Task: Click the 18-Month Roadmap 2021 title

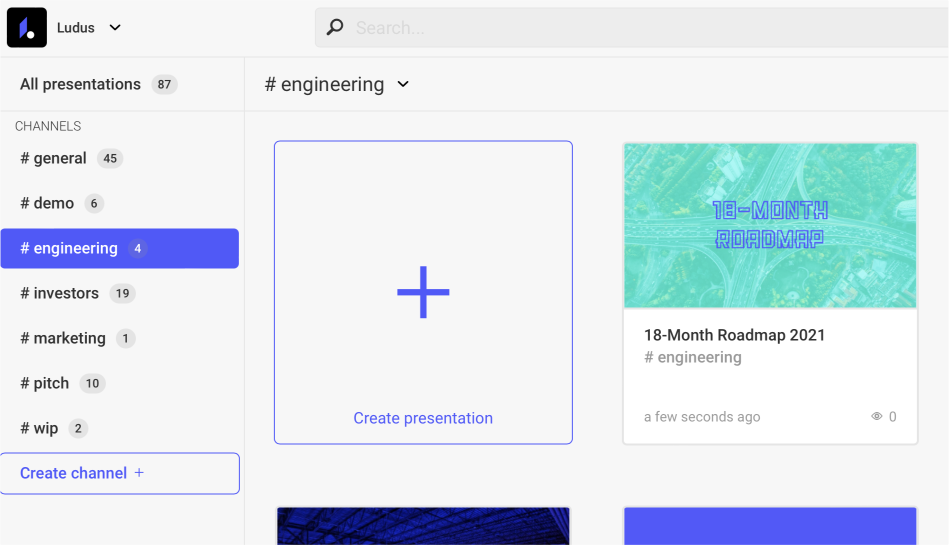Action: click(x=734, y=335)
